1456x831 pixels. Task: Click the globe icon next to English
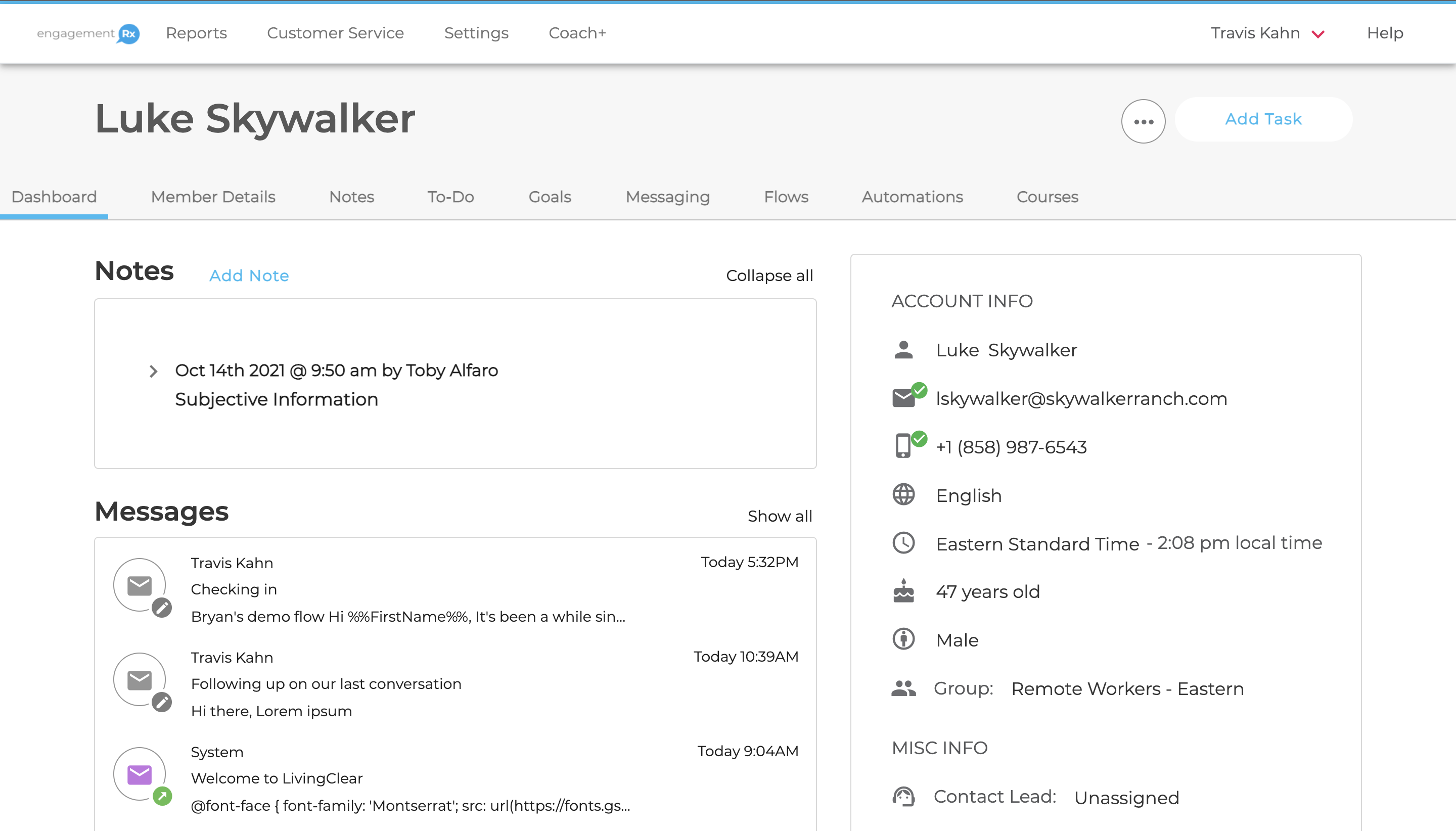(904, 494)
